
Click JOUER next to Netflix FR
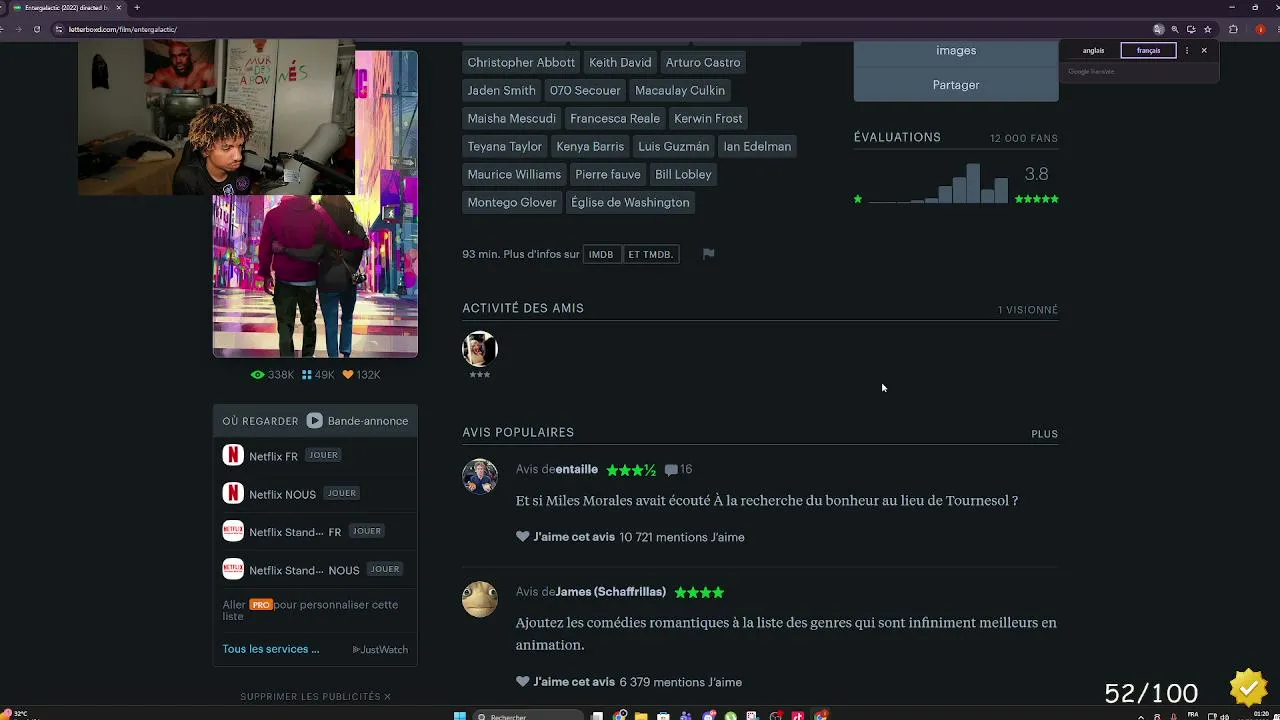pos(323,455)
